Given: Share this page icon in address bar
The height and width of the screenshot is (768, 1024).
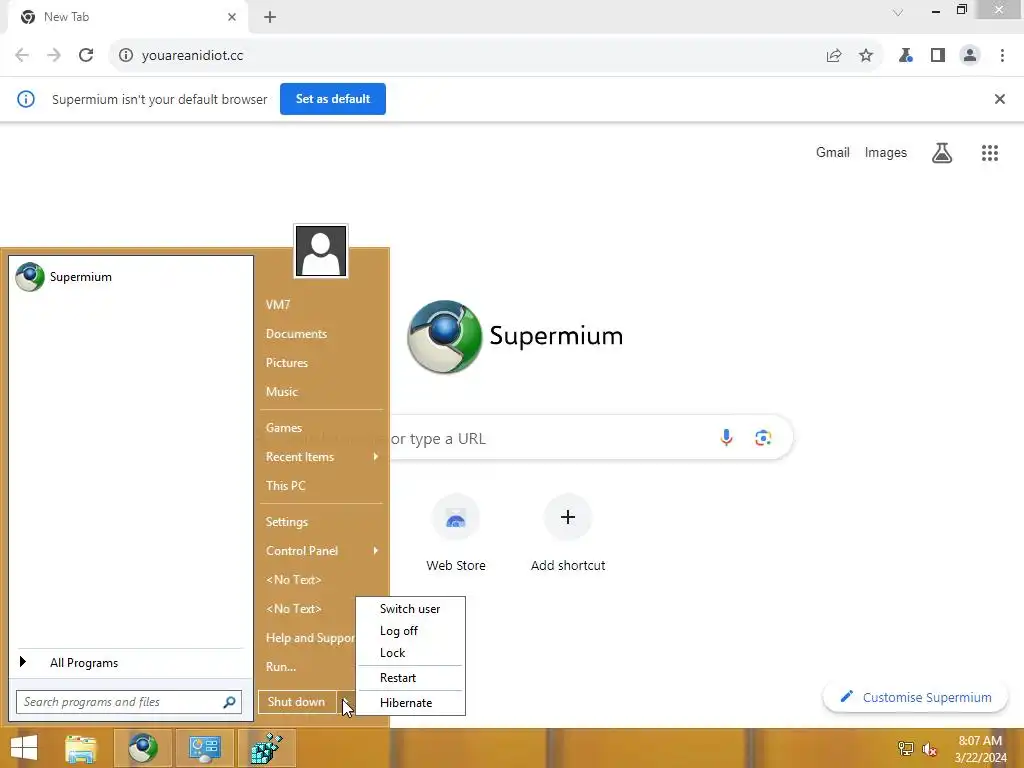Looking at the screenshot, I should 834,56.
